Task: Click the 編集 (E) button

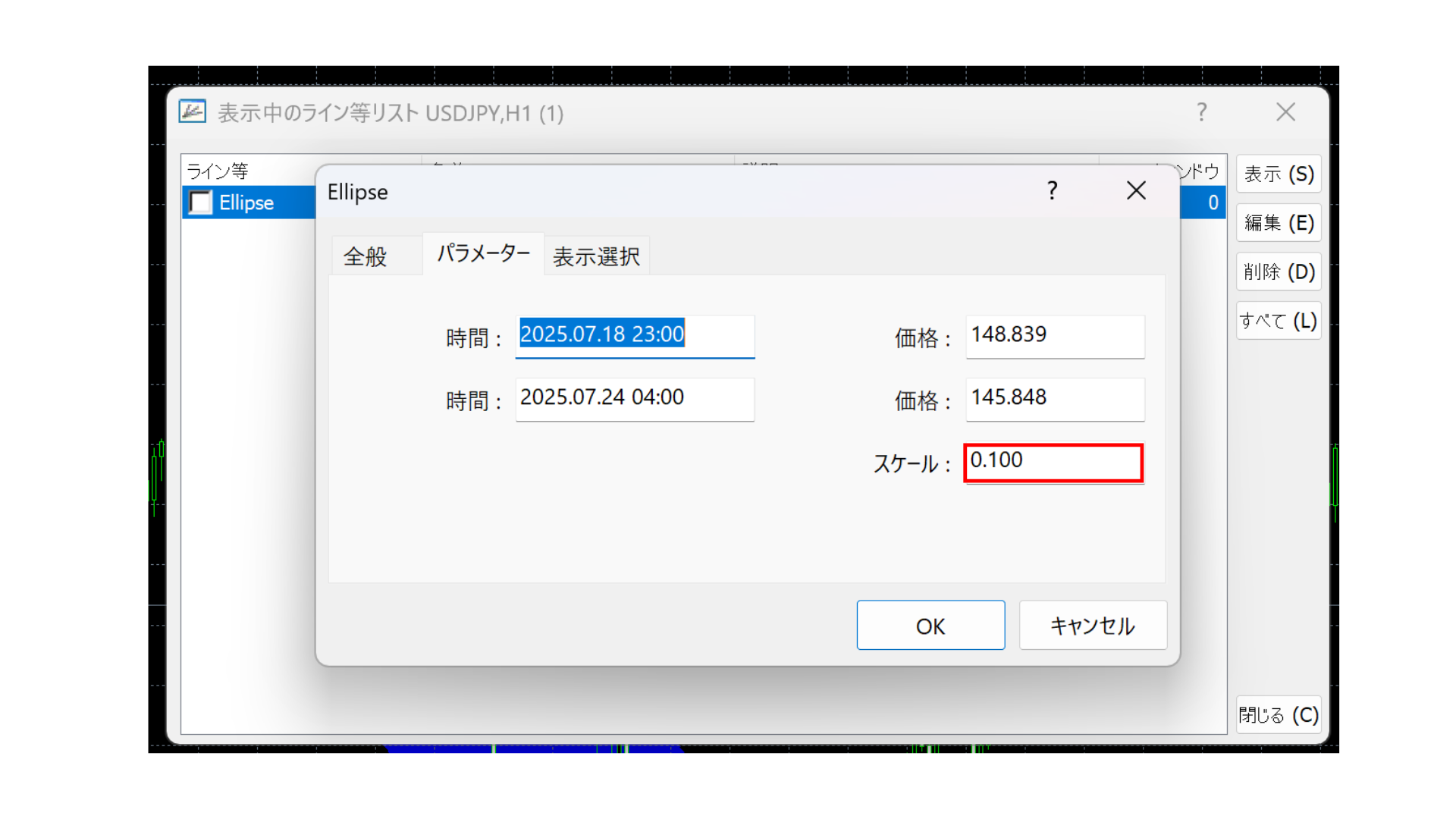Action: tap(1279, 223)
